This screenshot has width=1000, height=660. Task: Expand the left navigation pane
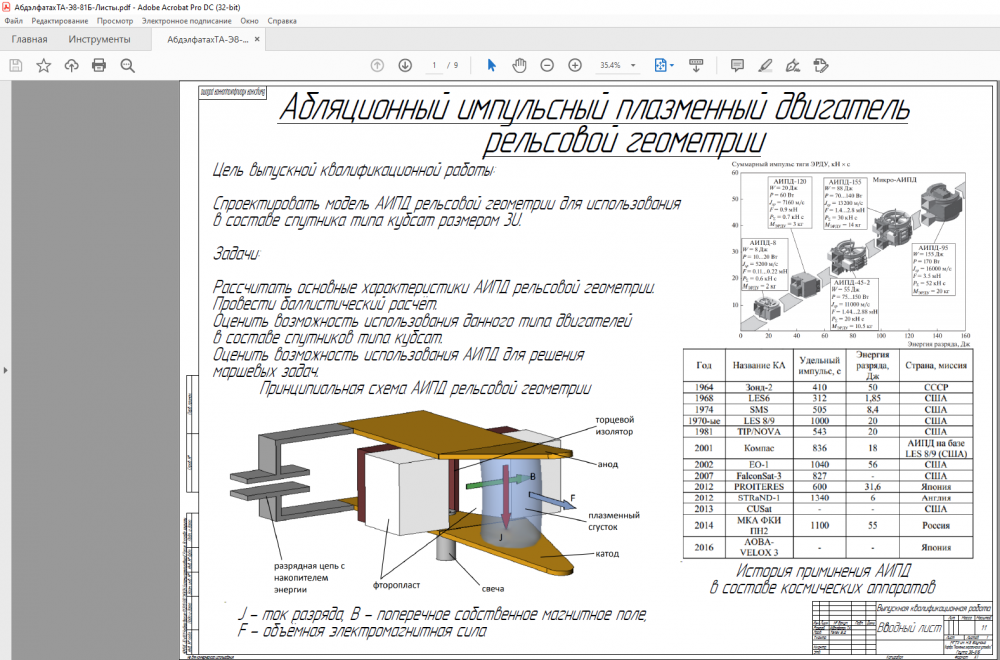coord(4,370)
